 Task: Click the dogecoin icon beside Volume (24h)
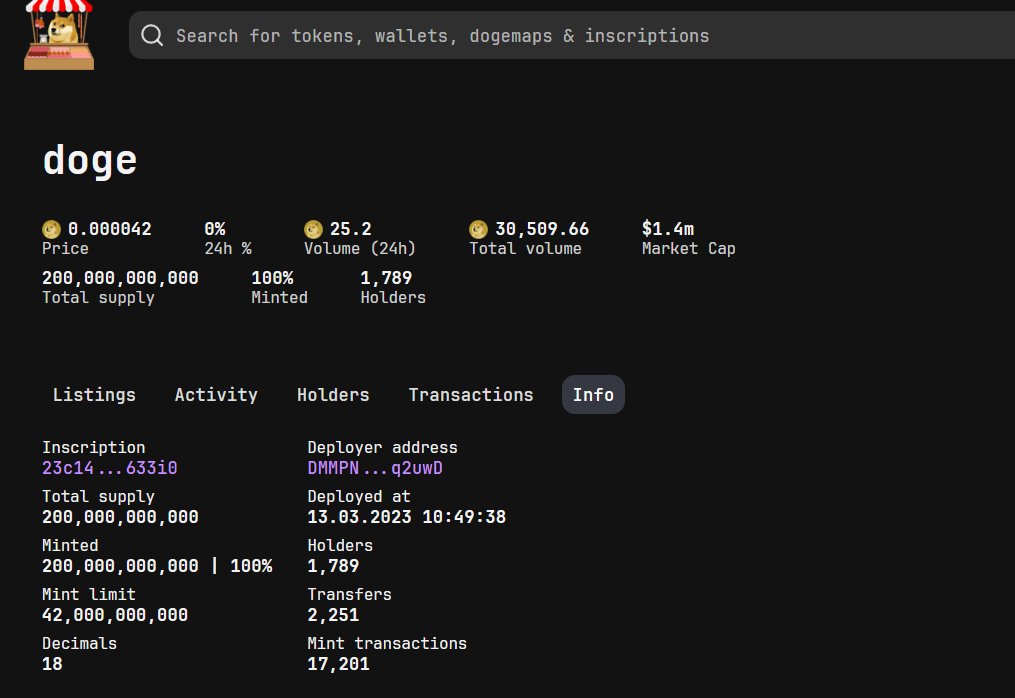click(x=313, y=229)
